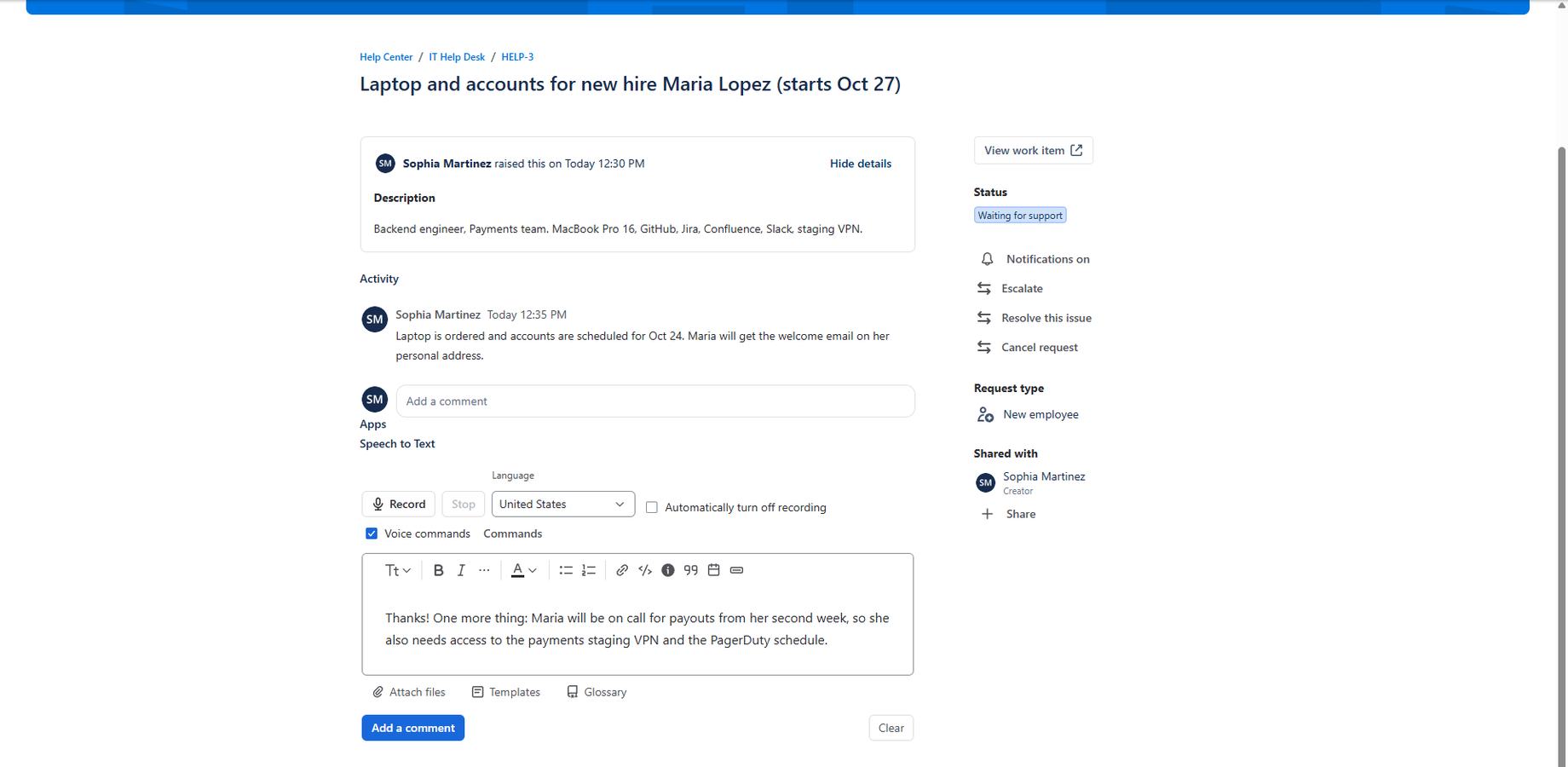Screen dimensions: 1568x767
Task: Open the HELP-3 breadcrumb link
Action: [517, 57]
